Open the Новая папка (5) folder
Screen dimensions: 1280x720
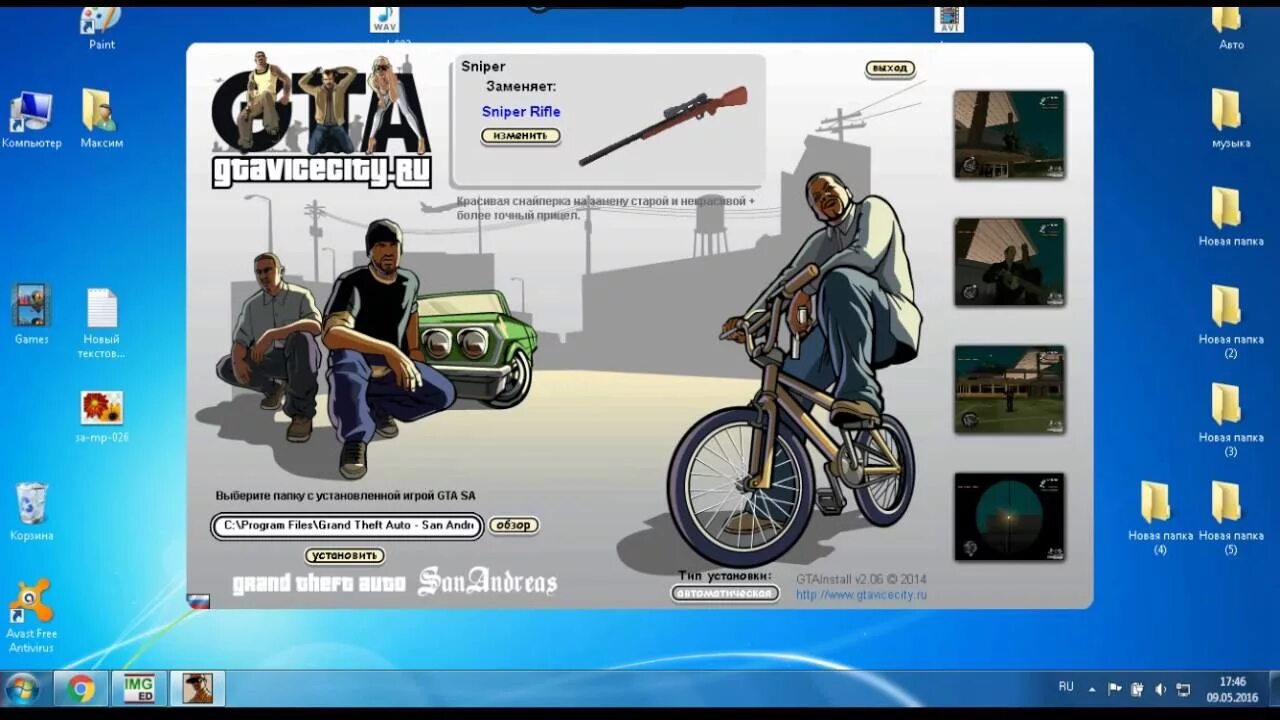[x=1231, y=518]
